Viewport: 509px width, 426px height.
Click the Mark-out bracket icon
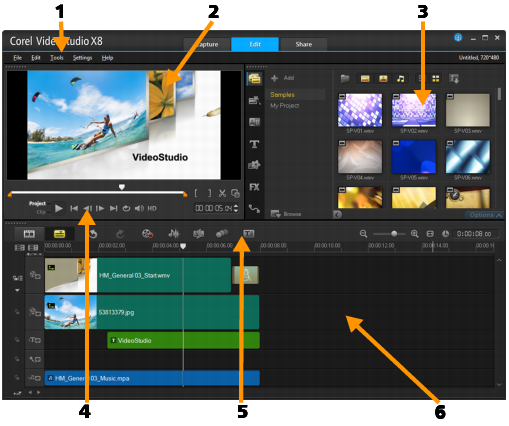coord(209,193)
